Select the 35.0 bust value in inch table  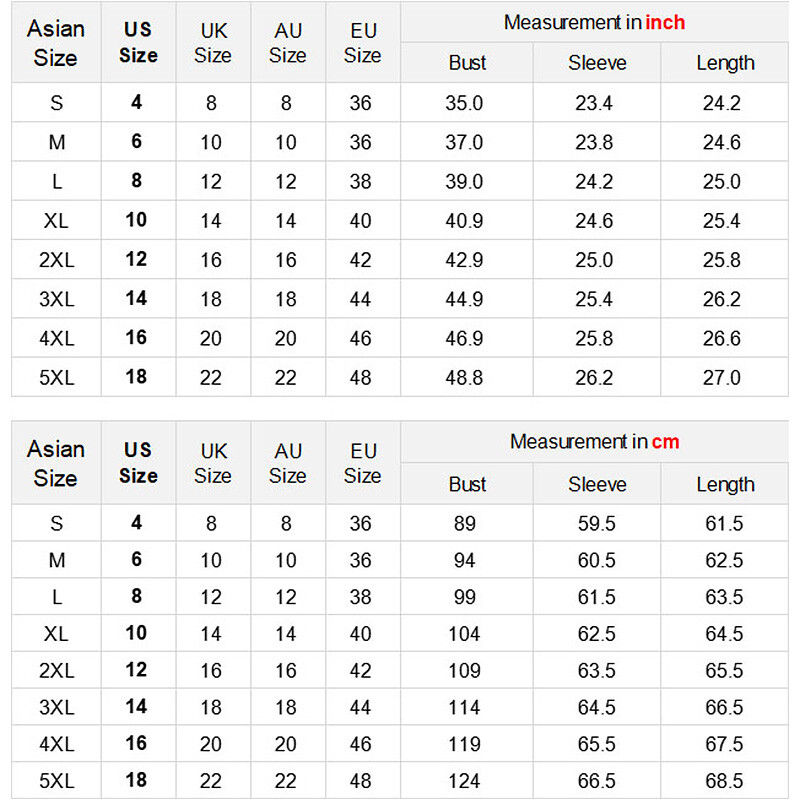464,103
